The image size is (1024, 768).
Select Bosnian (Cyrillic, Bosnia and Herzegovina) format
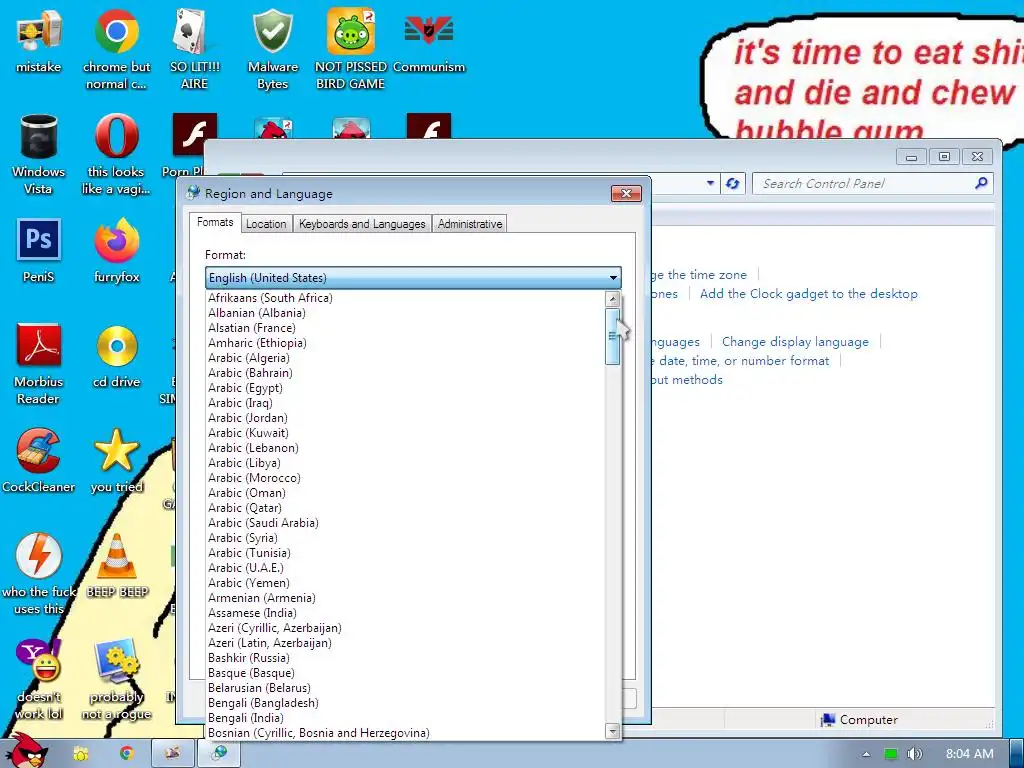click(x=406, y=733)
